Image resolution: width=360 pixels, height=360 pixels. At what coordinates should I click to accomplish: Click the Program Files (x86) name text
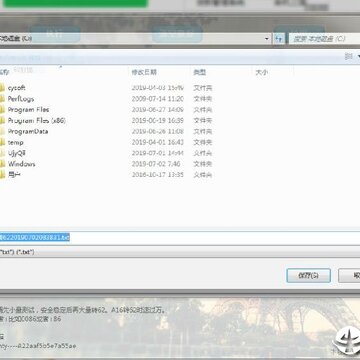(x=37, y=120)
